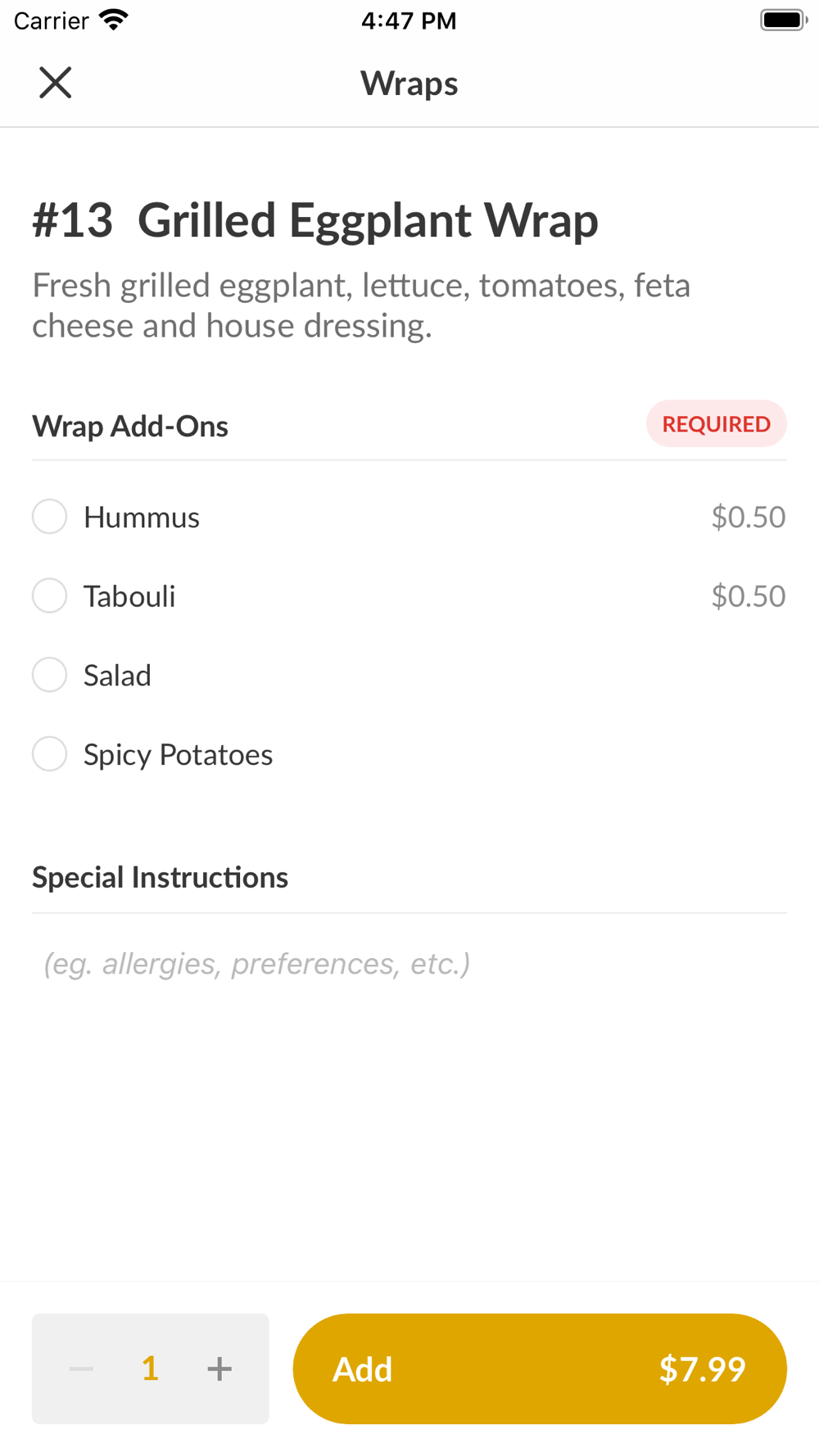Tap the Wraps header title
The width and height of the screenshot is (819, 1456).
pyautogui.click(x=409, y=84)
